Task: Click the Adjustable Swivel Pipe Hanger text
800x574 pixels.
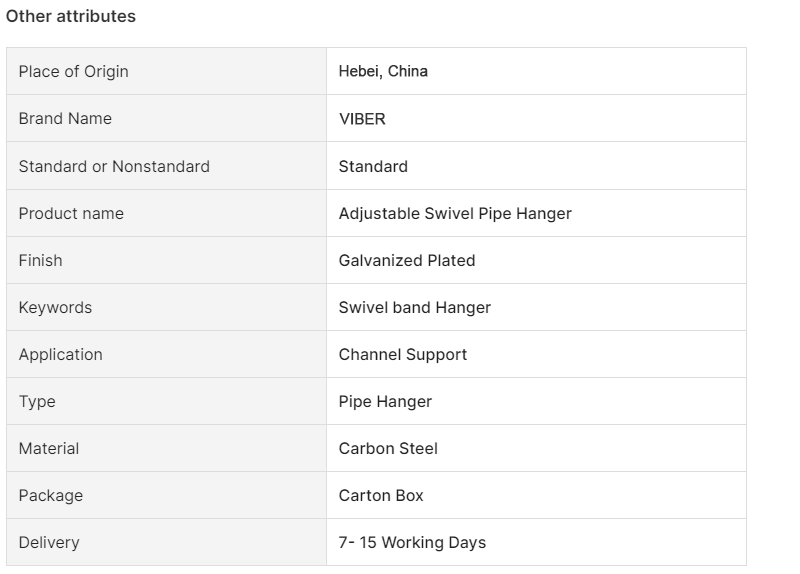Action: [x=455, y=213]
